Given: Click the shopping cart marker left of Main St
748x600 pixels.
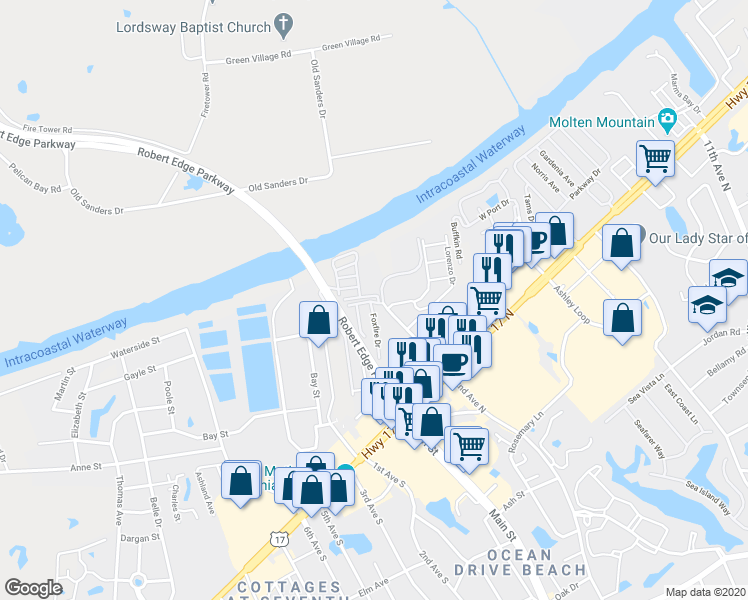Looking at the screenshot, I should coord(469,447).
